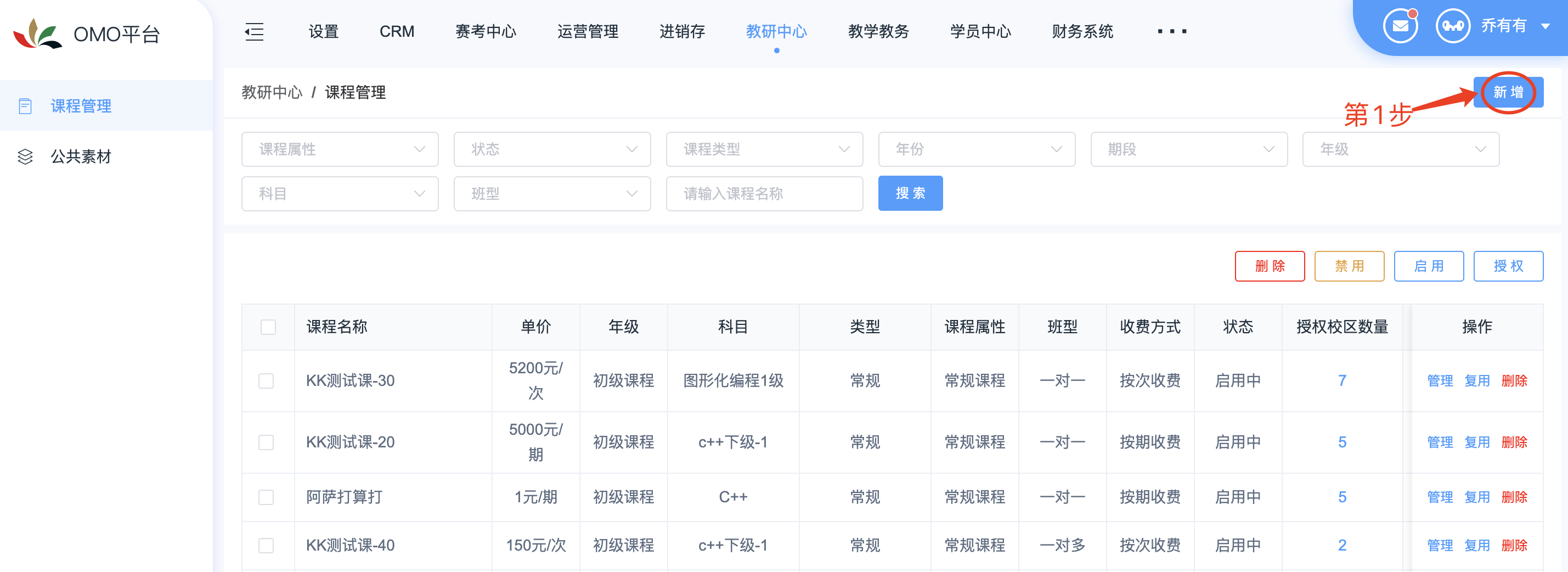The height and width of the screenshot is (572, 1568).
Task: Click 管理 for KK测试课-20
Action: (1440, 442)
